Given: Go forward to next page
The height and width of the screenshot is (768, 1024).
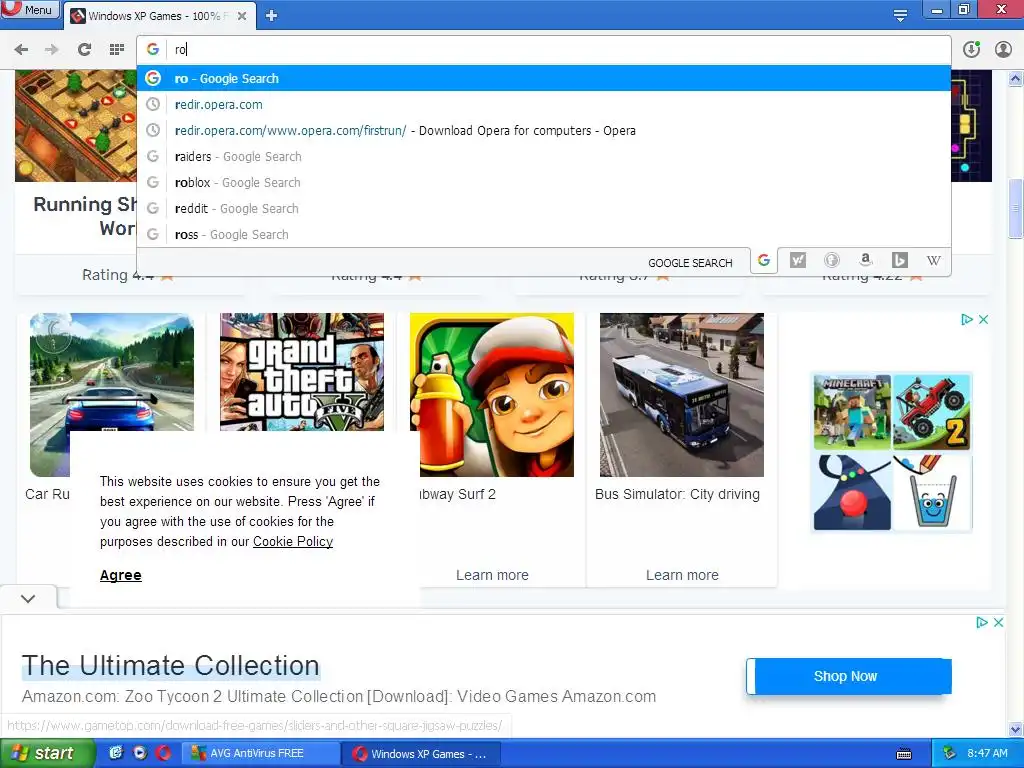Looking at the screenshot, I should [52, 49].
